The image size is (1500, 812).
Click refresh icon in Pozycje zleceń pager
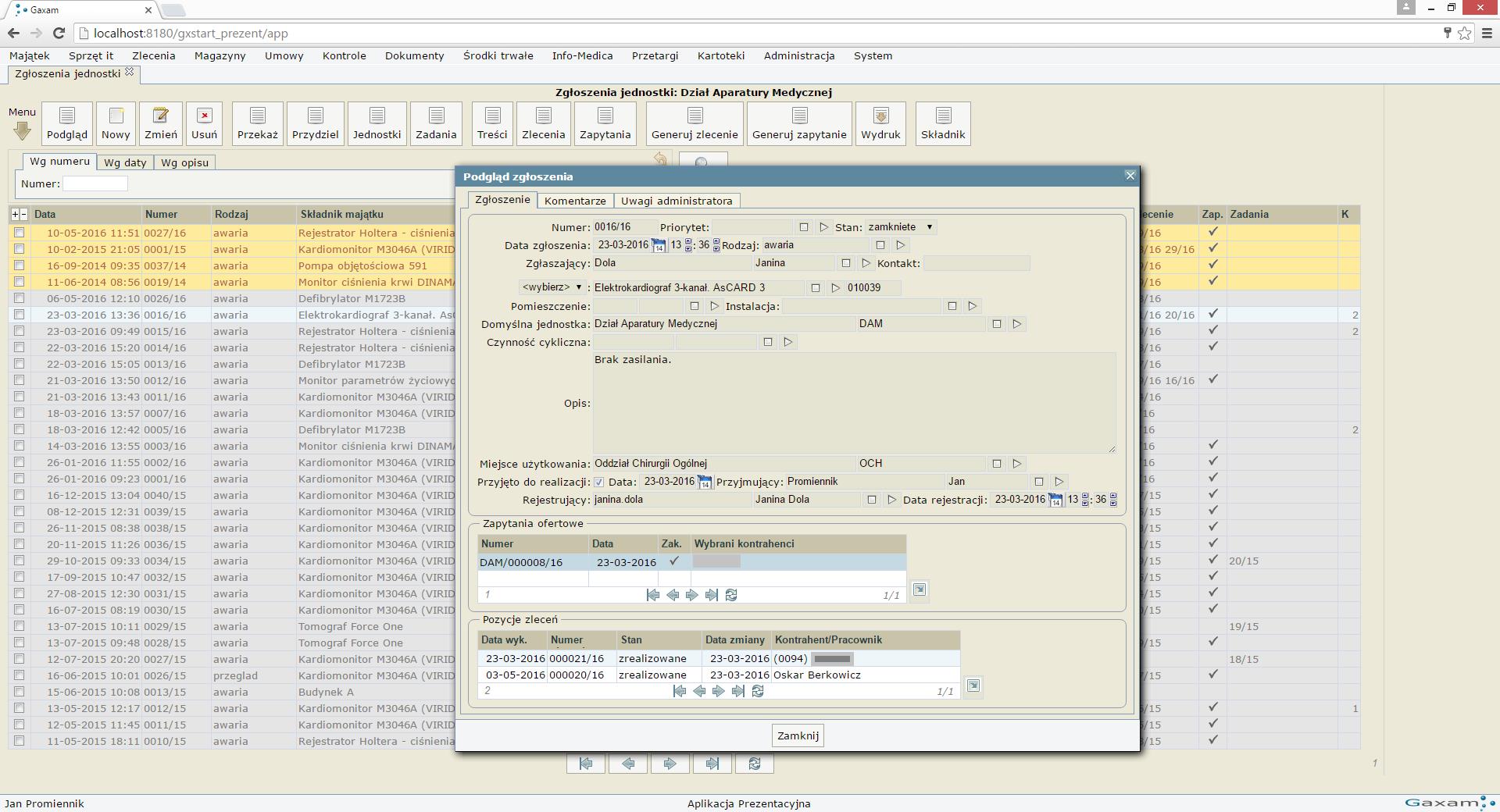757,691
